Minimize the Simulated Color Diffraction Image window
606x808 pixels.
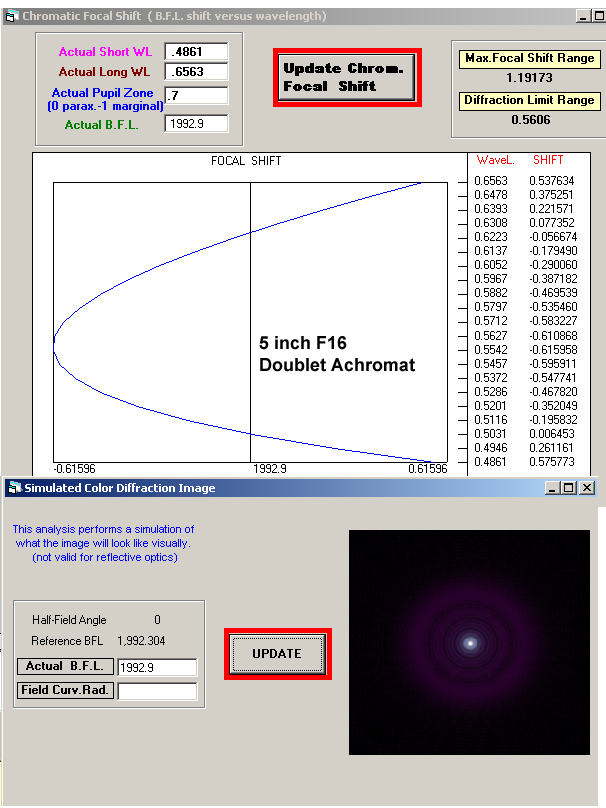552,487
